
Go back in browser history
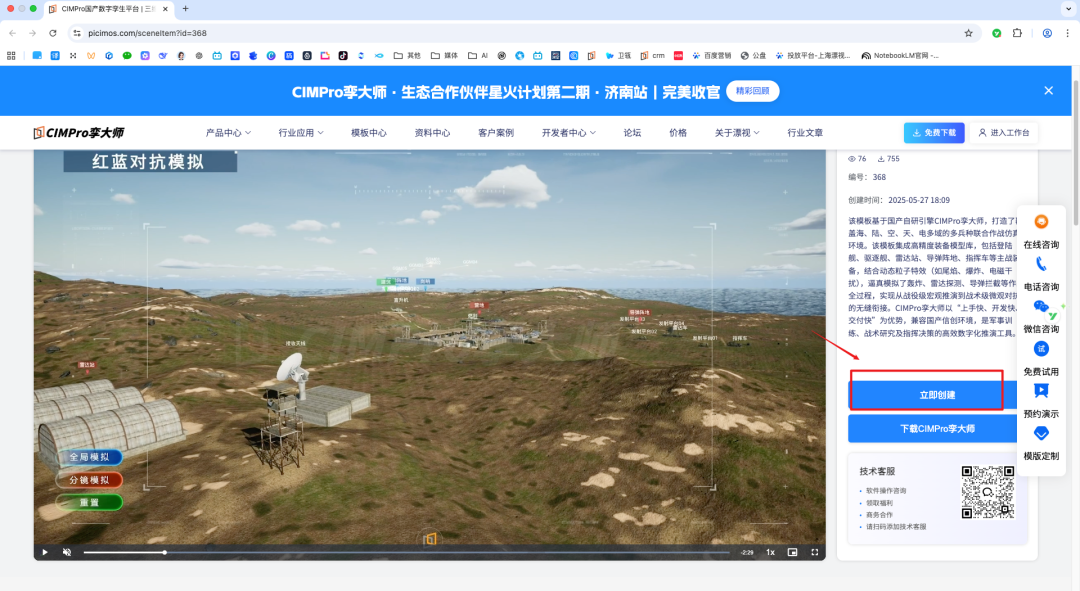[x=12, y=33]
